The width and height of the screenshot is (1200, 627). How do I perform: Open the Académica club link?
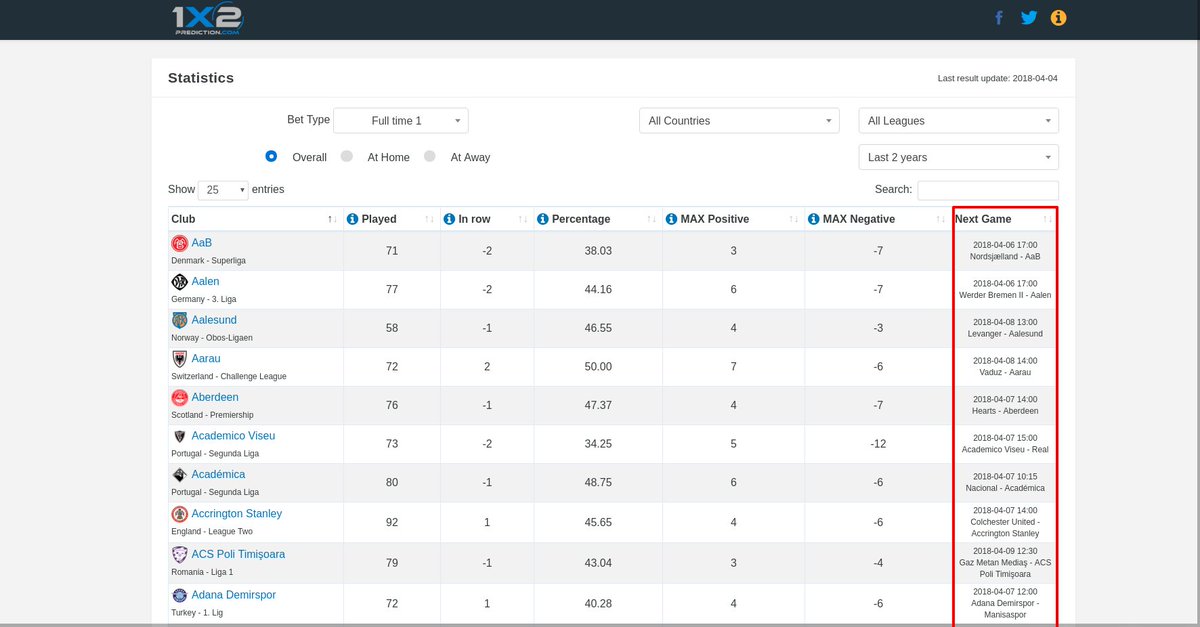218,475
